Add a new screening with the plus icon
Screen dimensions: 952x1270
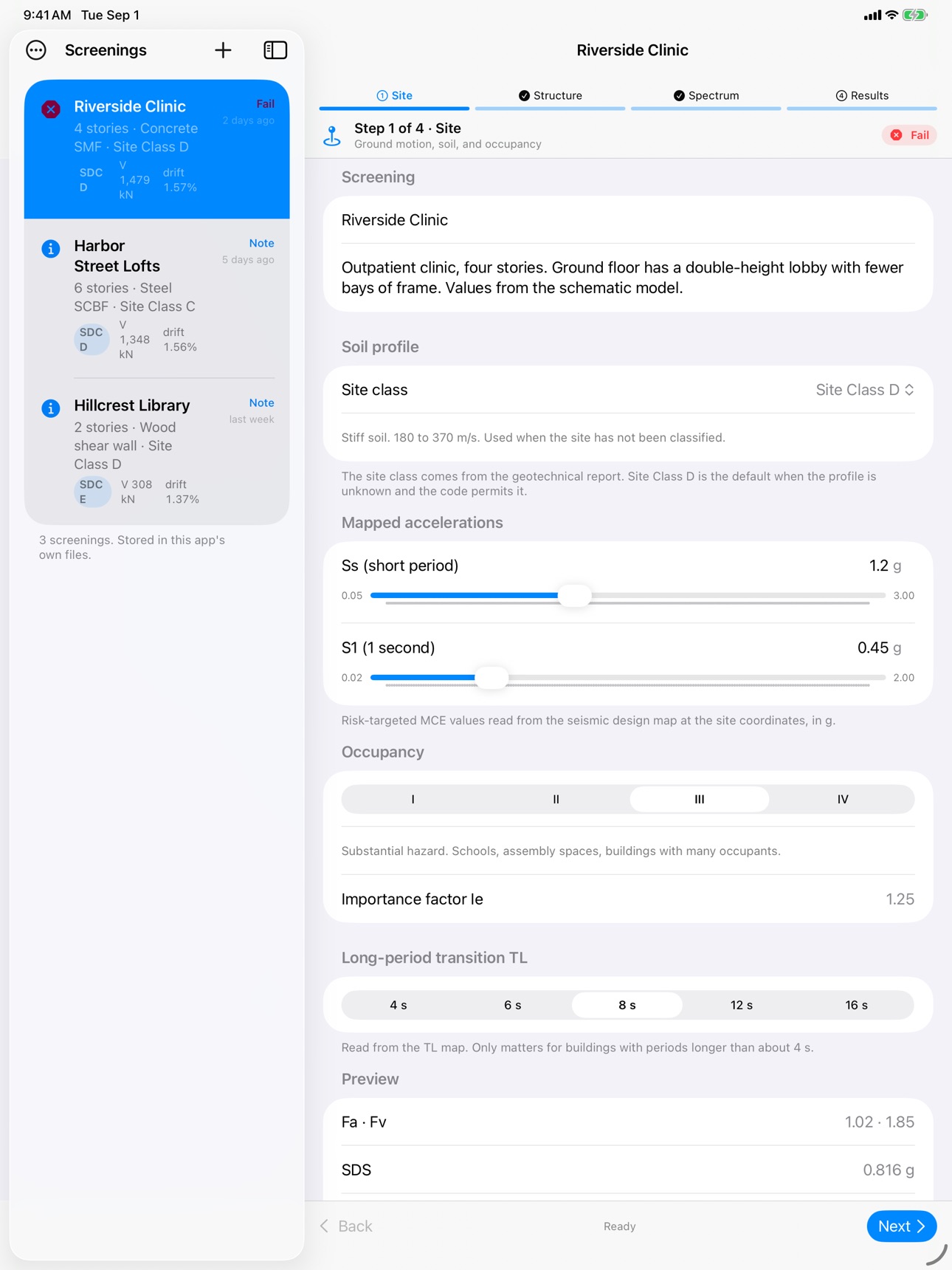coord(223,50)
